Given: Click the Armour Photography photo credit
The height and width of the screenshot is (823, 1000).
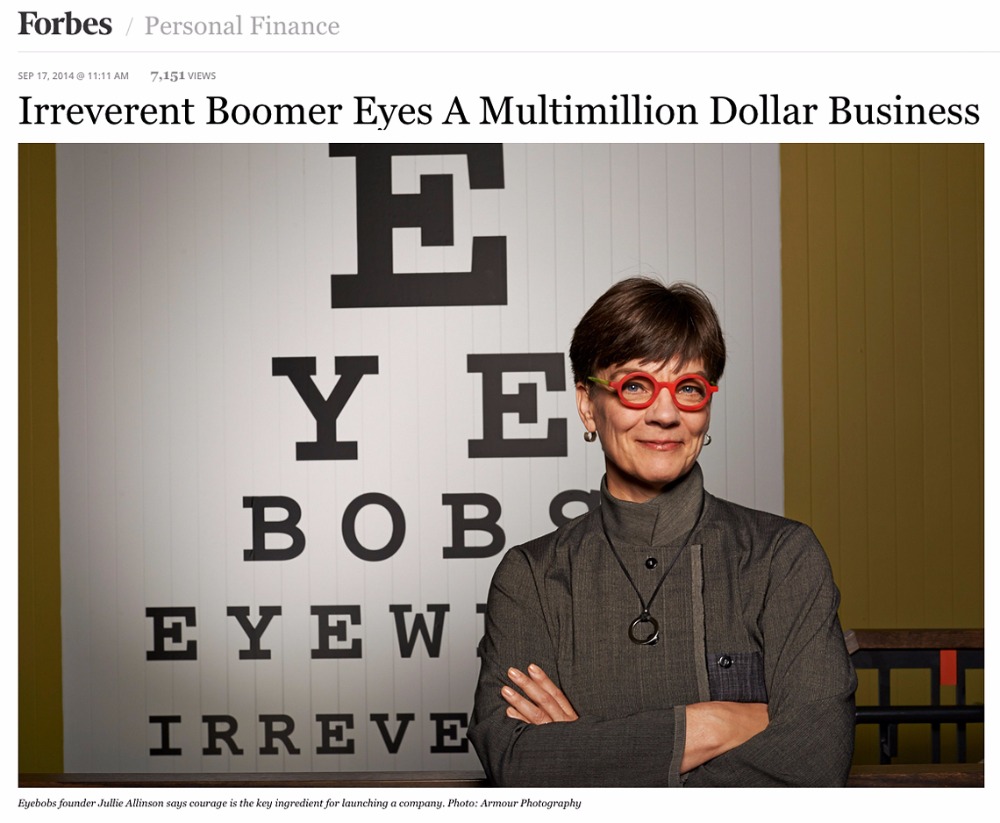Looking at the screenshot, I should click(x=531, y=803).
